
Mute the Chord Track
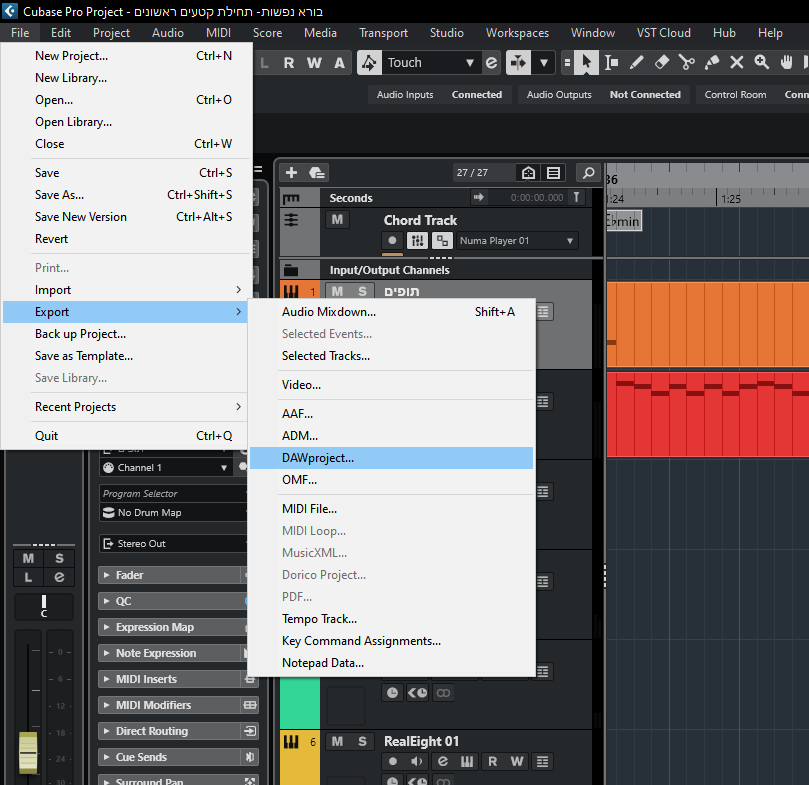pos(337,220)
